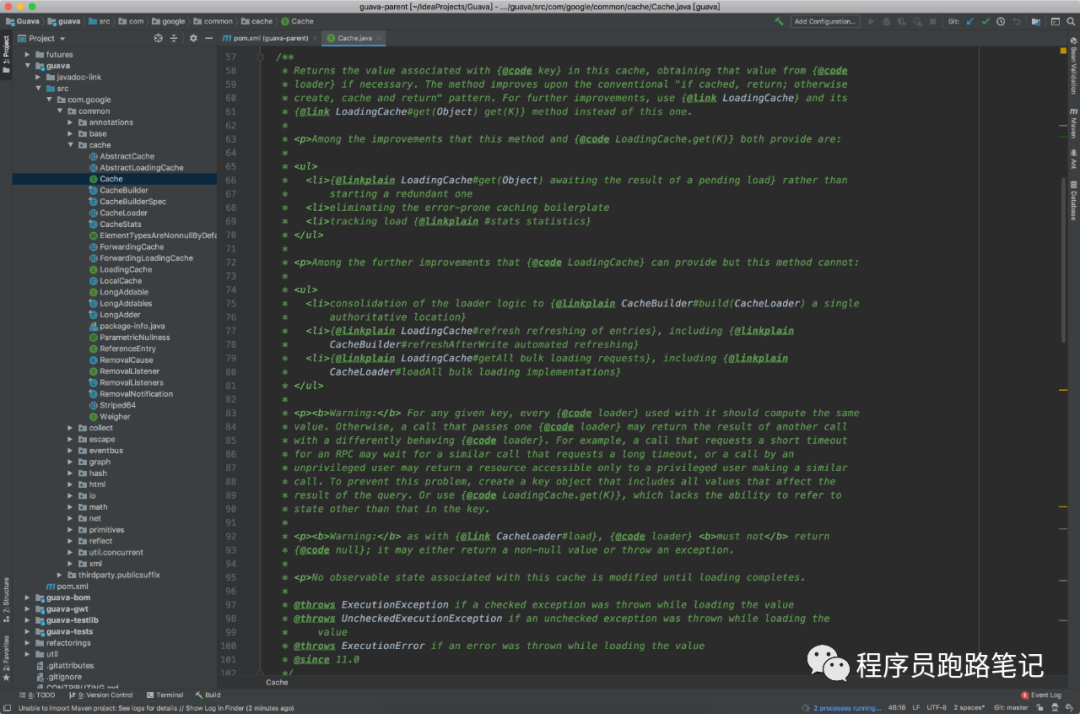1080x714 pixels.
Task: Expand the thirdparty.publicsuffix folder
Action: point(60,575)
